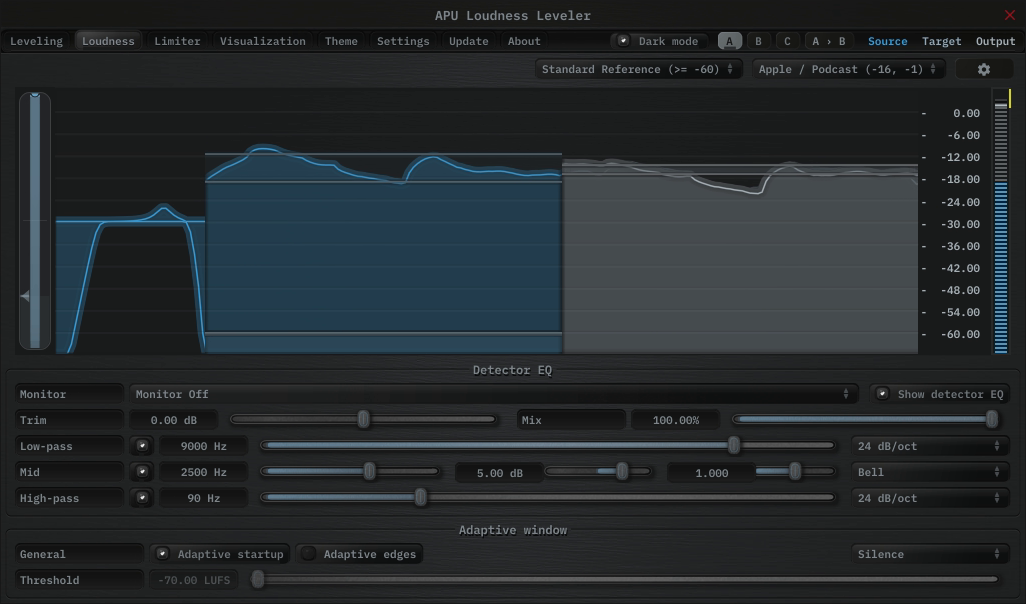Disable the Mid band enable button
Screen dimensions: 1026x604
click(142, 471)
